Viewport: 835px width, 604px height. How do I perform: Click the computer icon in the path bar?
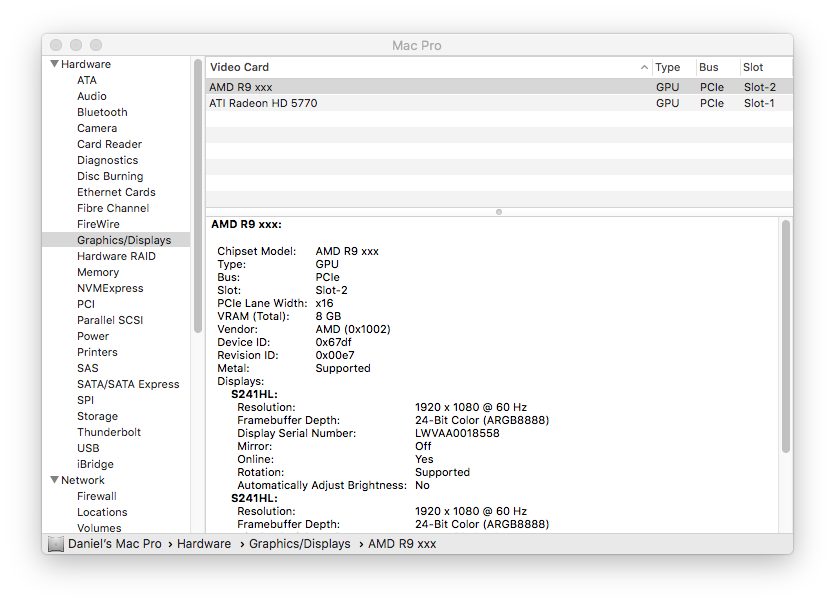(x=55, y=544)
